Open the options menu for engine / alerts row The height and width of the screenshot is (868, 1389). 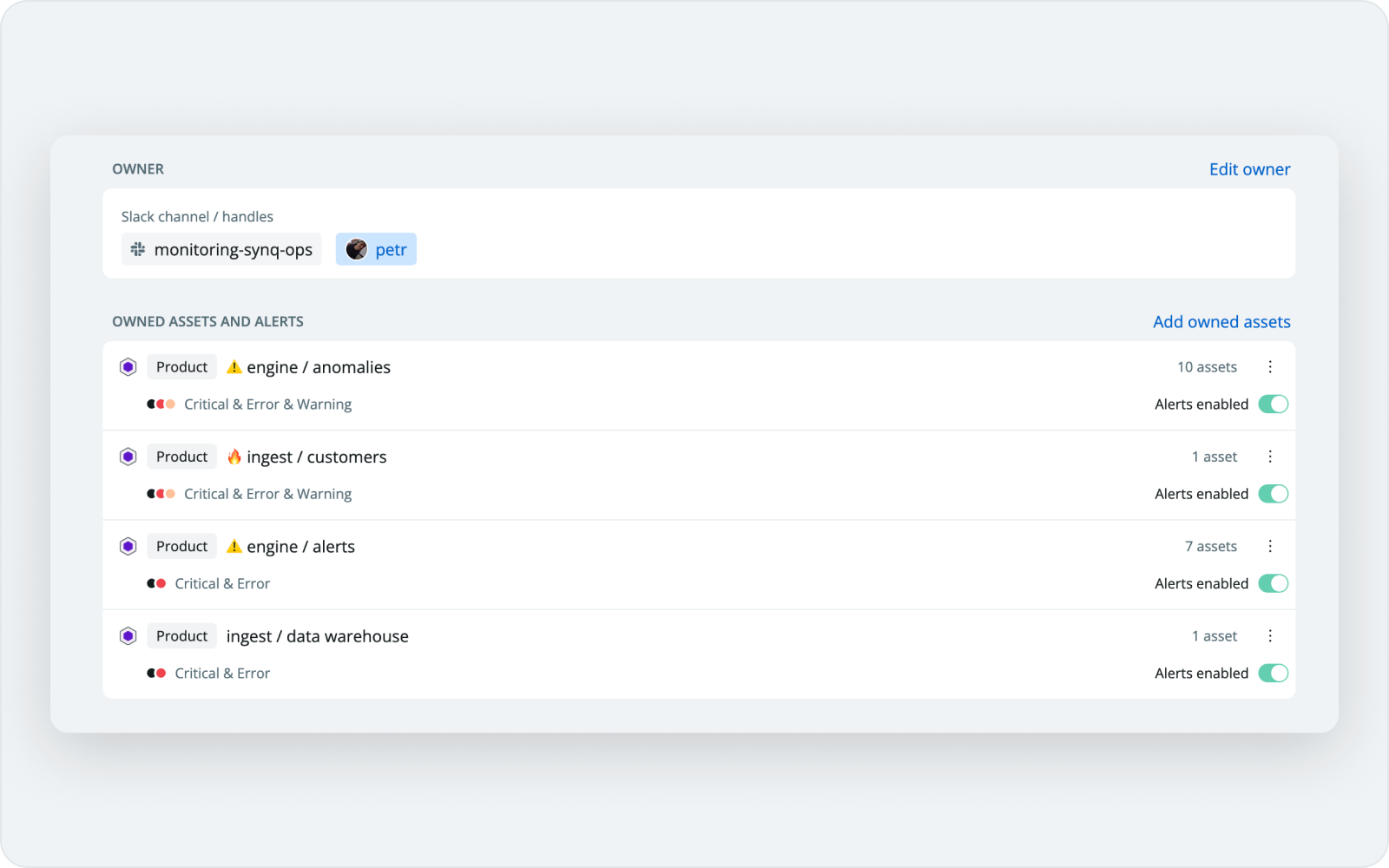coord(1270,546)
